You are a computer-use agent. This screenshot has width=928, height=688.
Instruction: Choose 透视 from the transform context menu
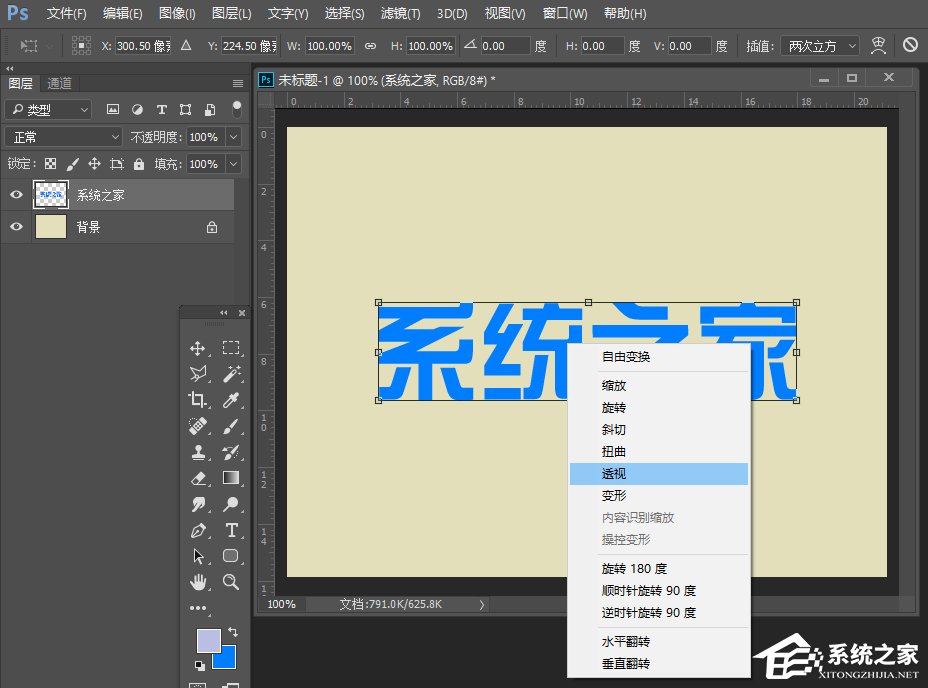613,473
